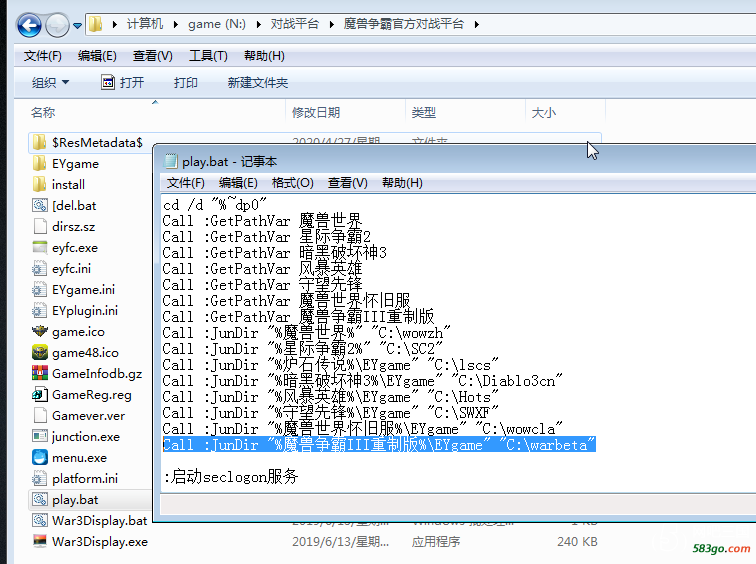Expand the arrow after game (N:) breadcrumb

258,24
